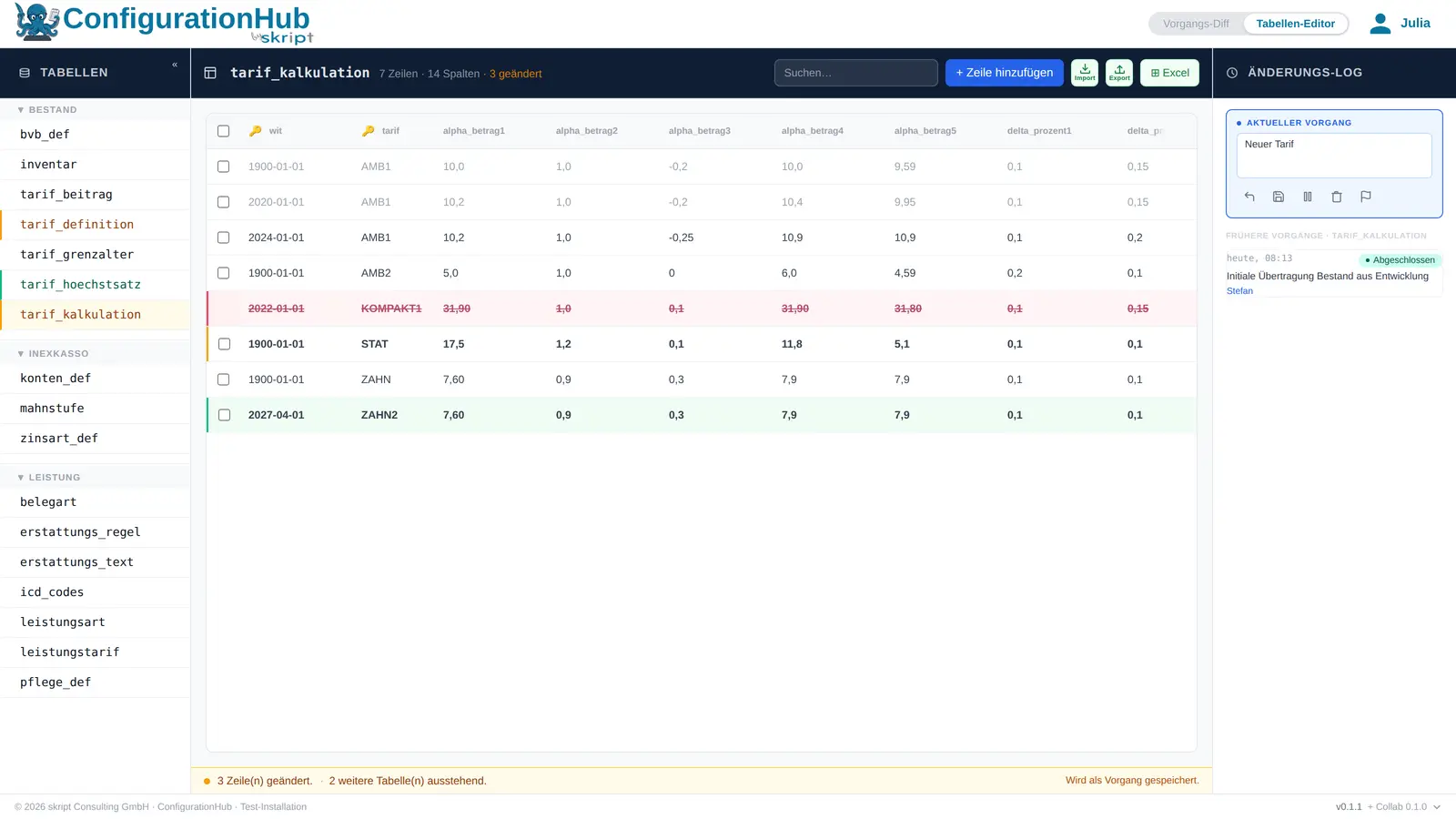Collapse the INEXKASSO table group
This screenshot has height=819, width=1456.
tap(53, 354)
